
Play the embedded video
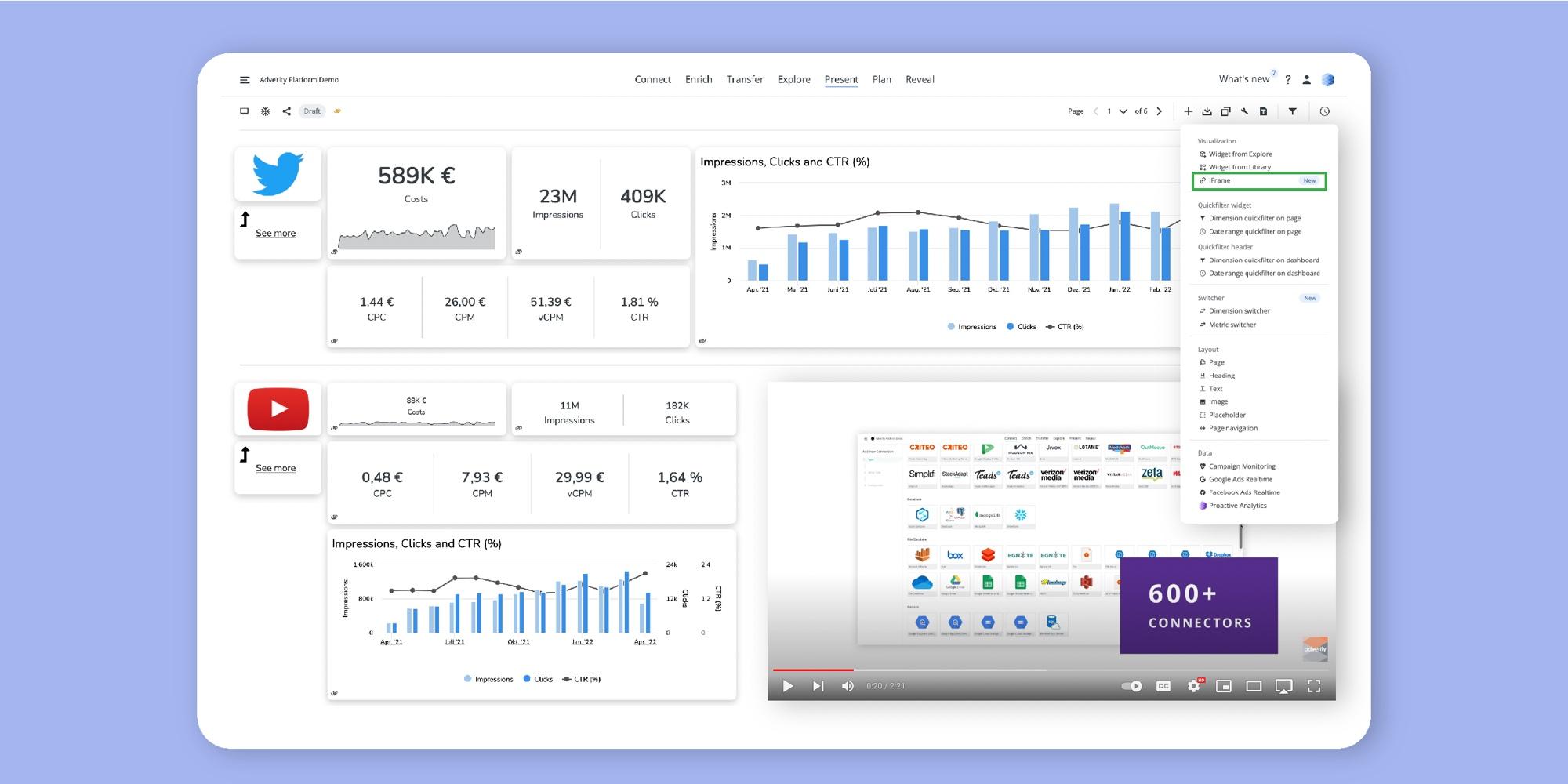(x=788, y=686)
